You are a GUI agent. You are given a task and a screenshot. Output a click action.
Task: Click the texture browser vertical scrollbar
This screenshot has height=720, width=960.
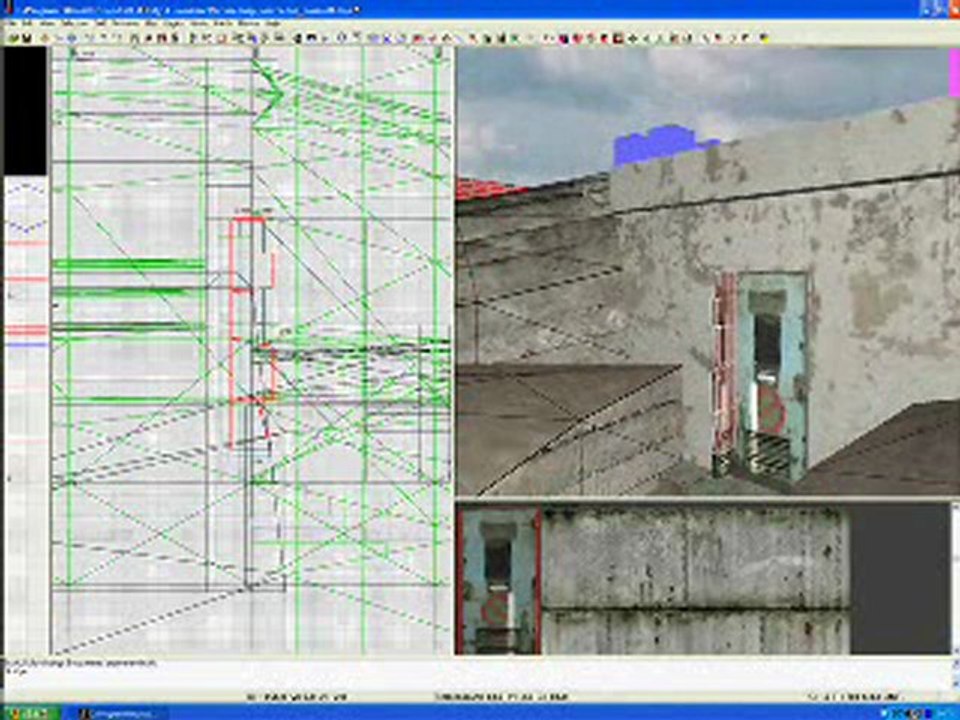point(954,579)
